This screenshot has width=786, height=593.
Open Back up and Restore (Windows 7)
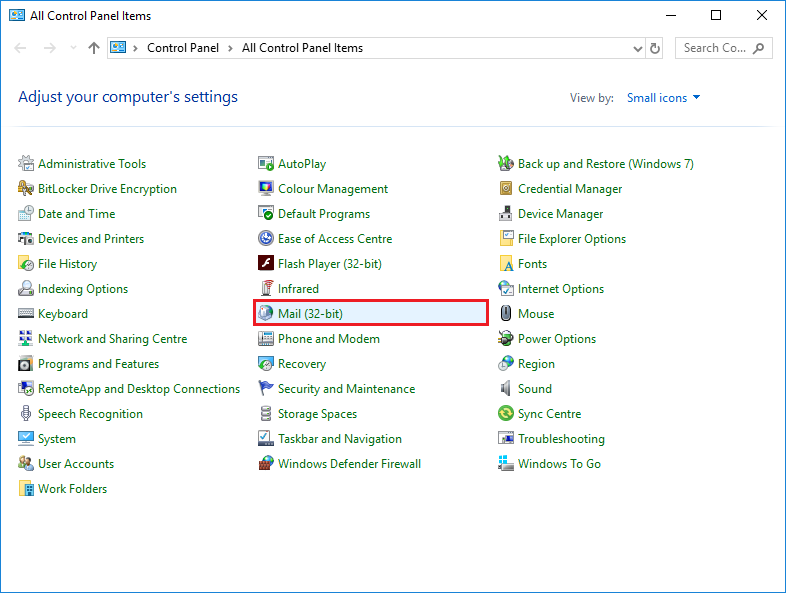click(x=606, y=164)
